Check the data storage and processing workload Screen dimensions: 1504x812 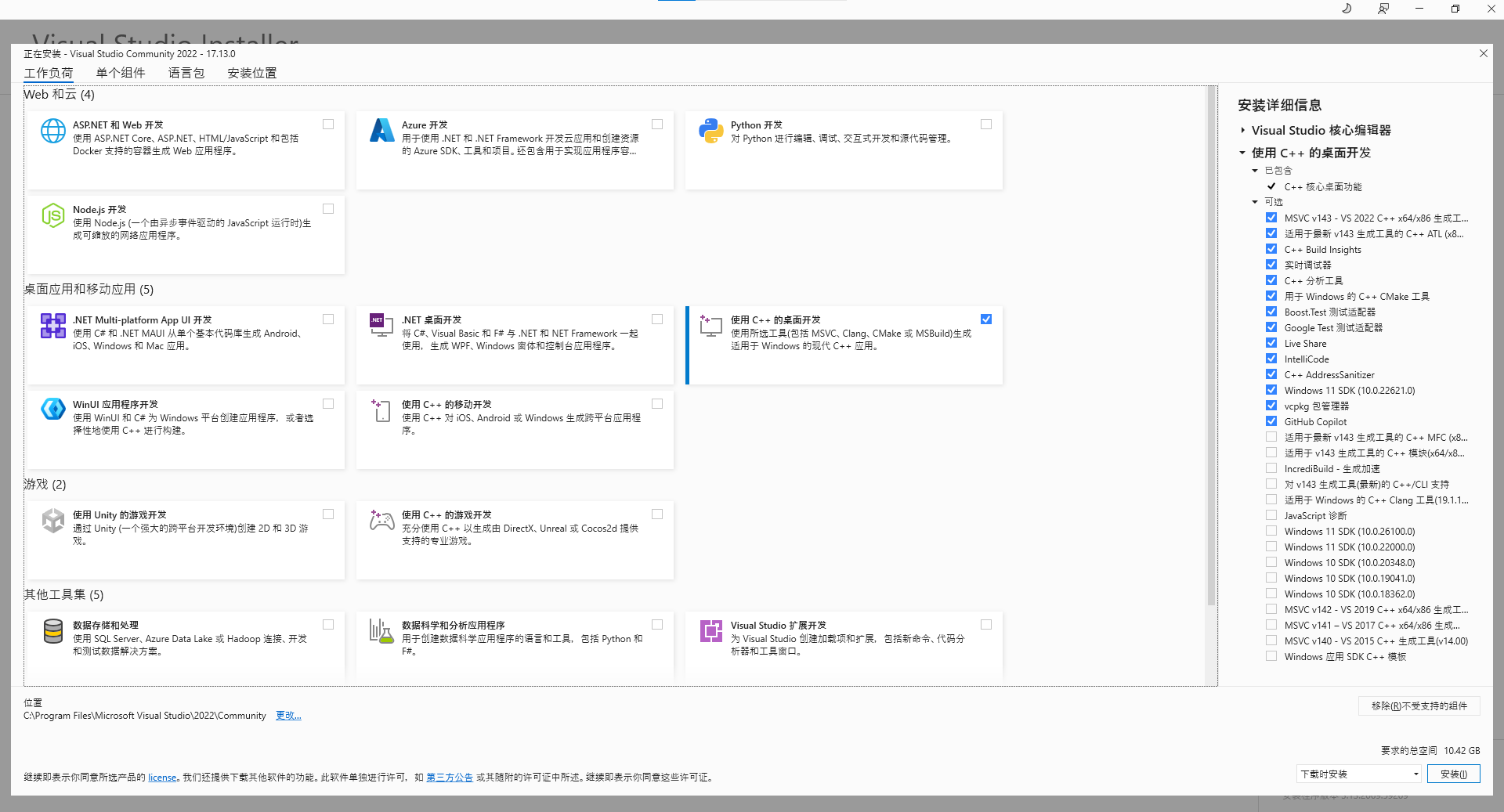click(x=328, y=625)
